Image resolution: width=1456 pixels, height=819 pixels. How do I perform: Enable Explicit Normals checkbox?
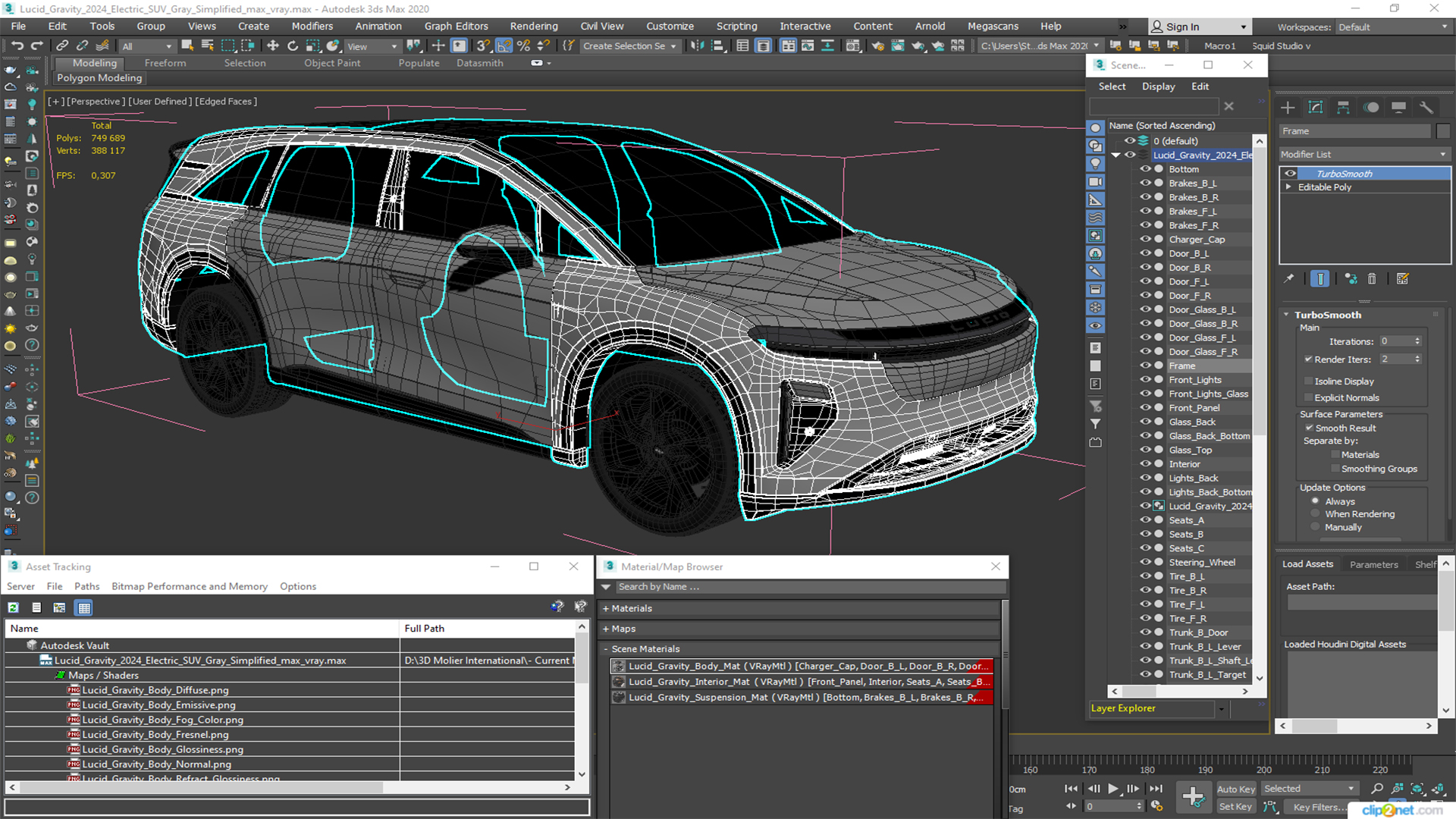pyautogui.click(x=1308, y=398)
